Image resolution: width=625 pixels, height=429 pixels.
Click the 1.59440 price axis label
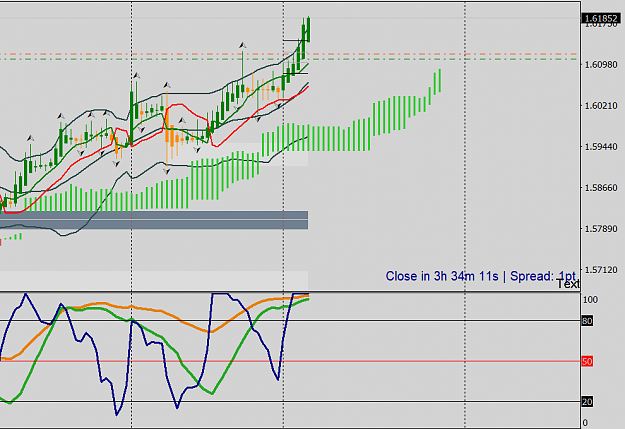pyautogui.click(x=601, y=147)
